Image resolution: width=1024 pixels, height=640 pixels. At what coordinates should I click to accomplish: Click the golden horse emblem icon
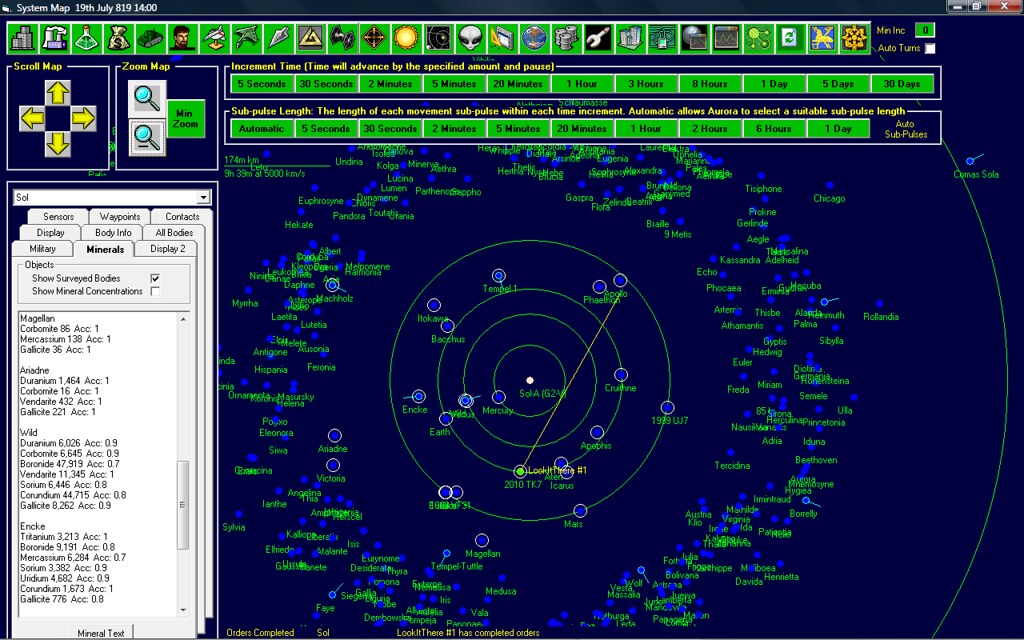(x=822, y=38)
